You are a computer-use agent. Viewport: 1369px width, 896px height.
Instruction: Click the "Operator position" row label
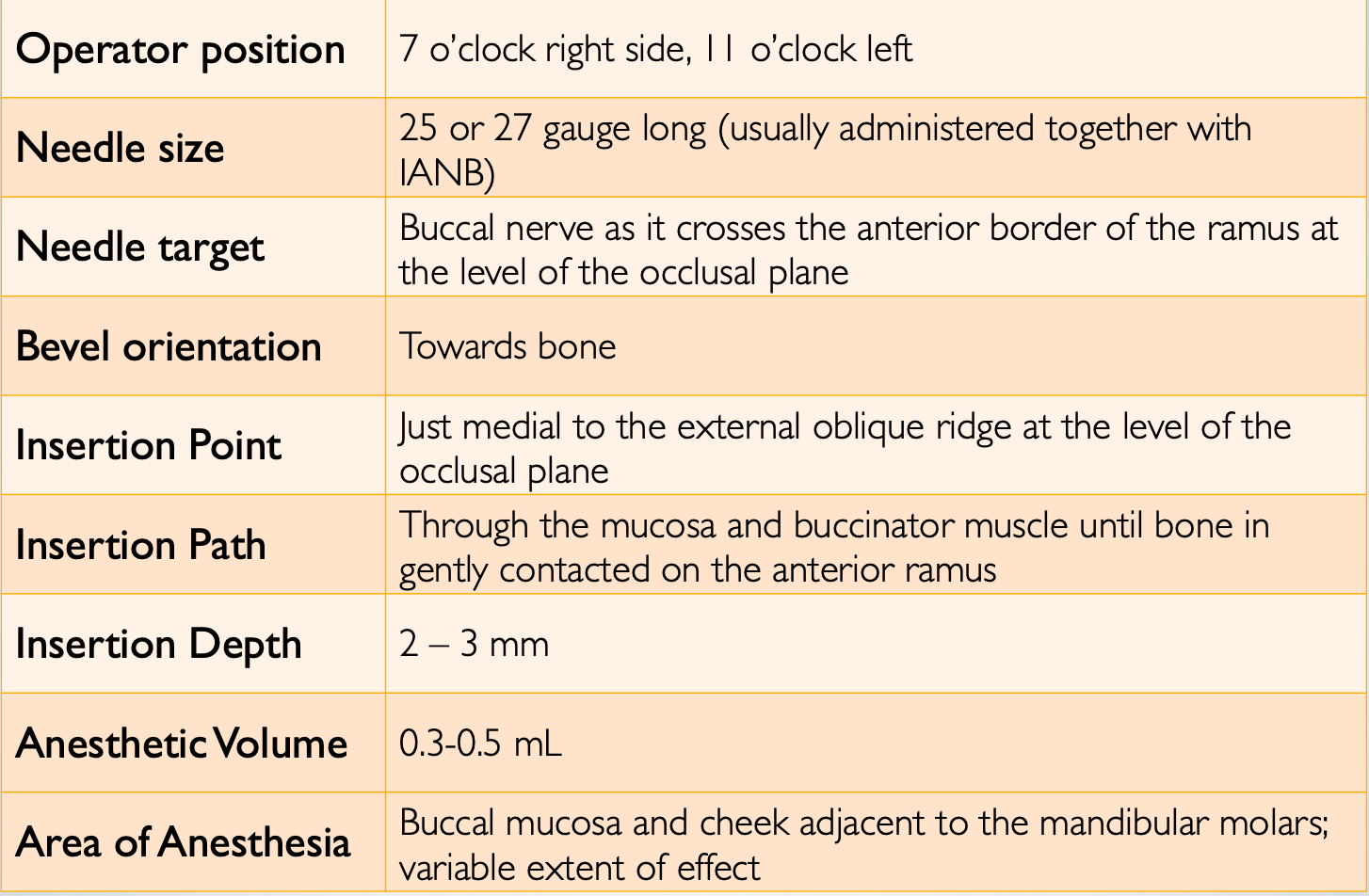[x=181, y=50]
